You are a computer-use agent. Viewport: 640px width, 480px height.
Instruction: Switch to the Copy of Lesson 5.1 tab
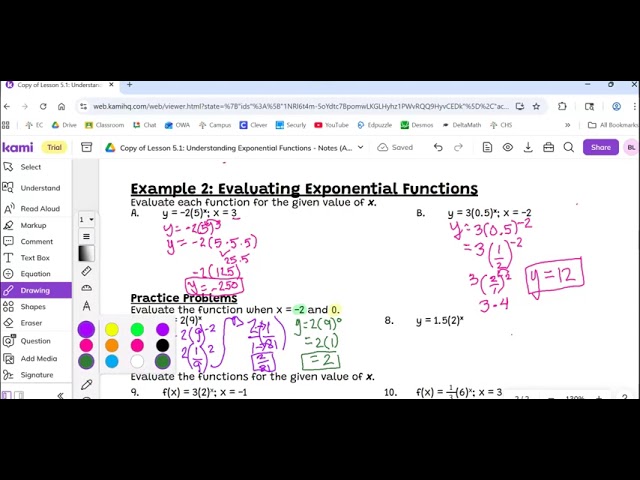tap(60, 85)
